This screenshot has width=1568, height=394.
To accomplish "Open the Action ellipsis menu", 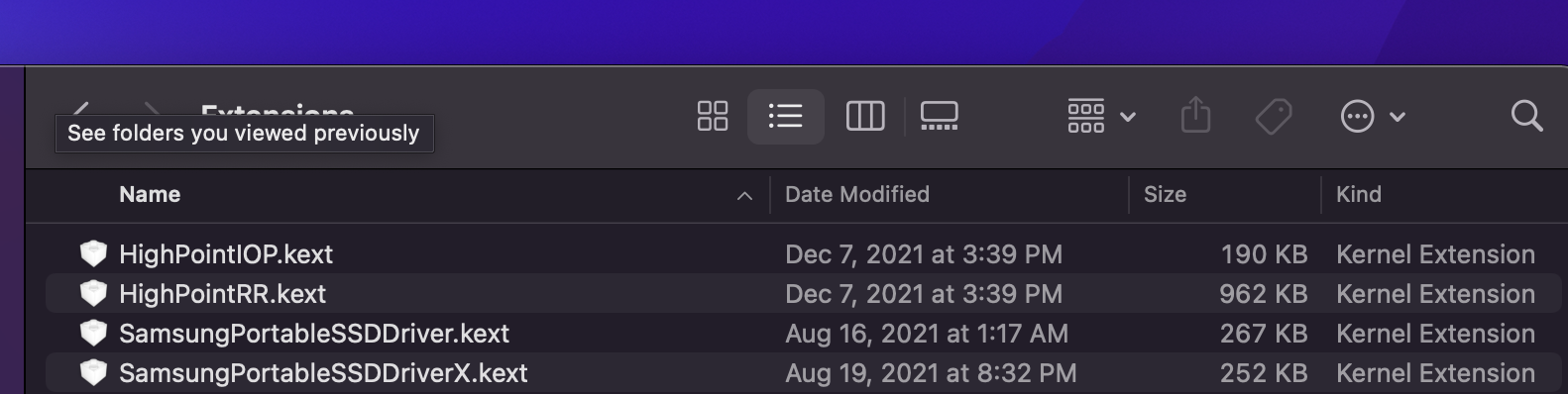I will [1372, 116].
